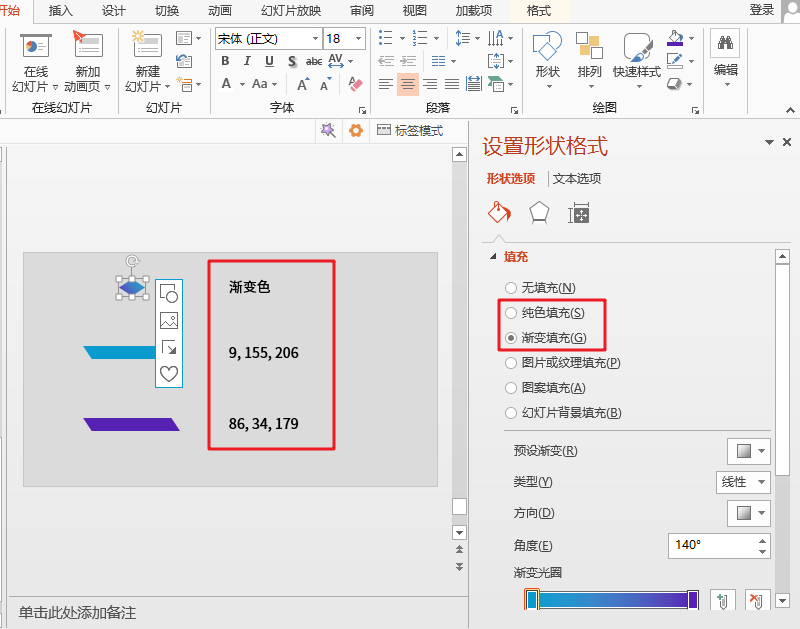Screen dimensions: 800x629
Task: Remove the selected gradient stop
Action: point(756,600)
